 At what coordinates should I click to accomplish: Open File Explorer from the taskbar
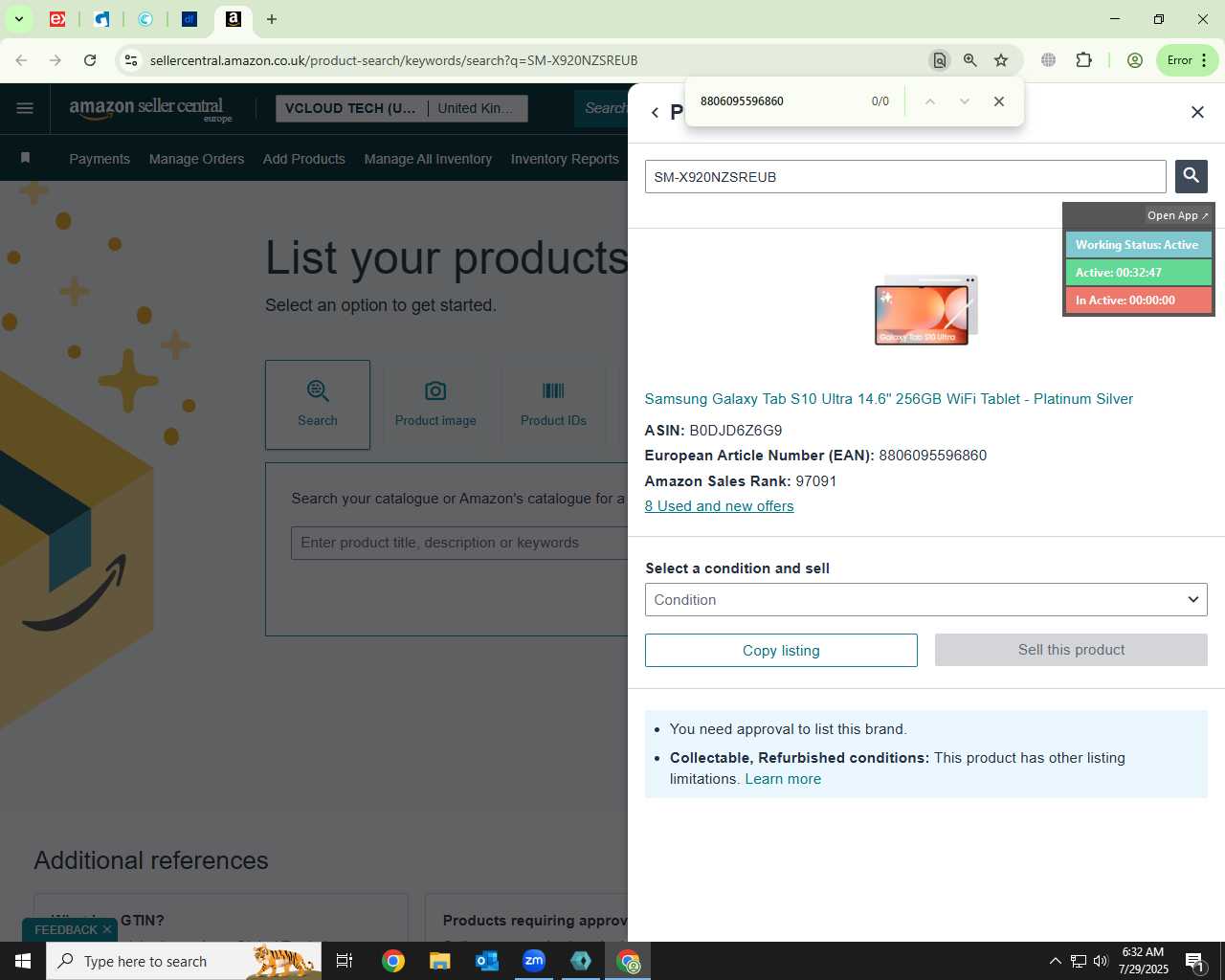coord(439,961)
